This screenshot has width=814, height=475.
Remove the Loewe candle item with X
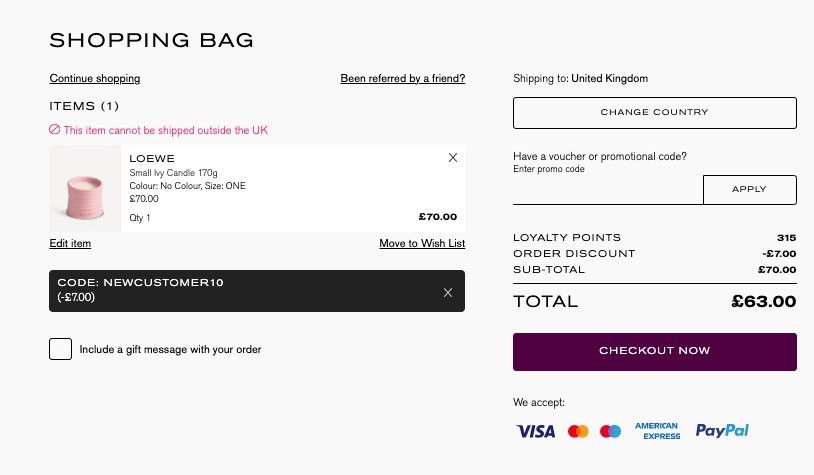click(x=453, y=158)
